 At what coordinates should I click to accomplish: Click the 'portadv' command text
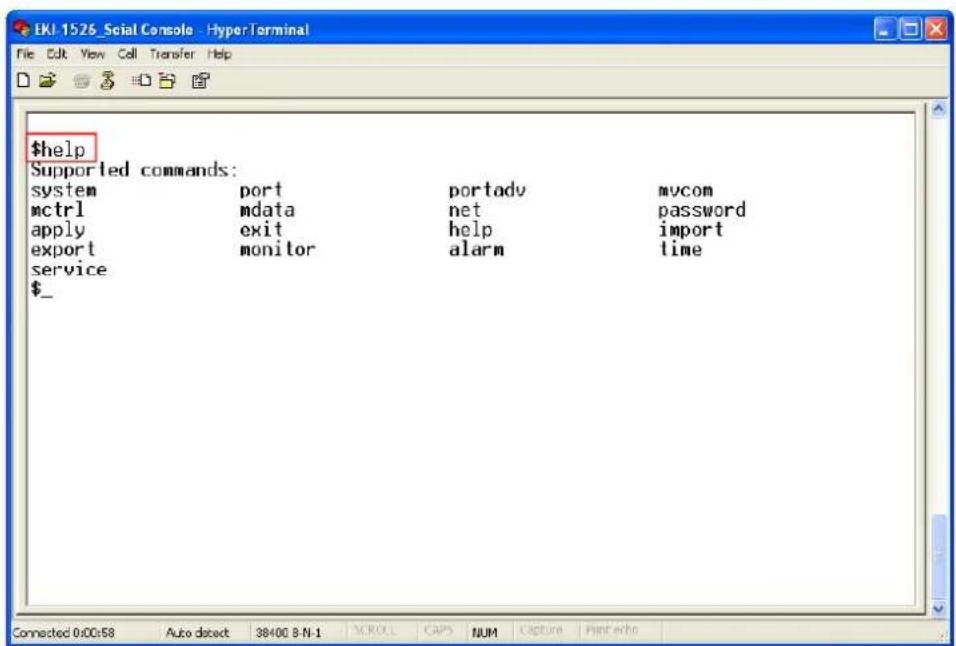[x=487, y=191]
